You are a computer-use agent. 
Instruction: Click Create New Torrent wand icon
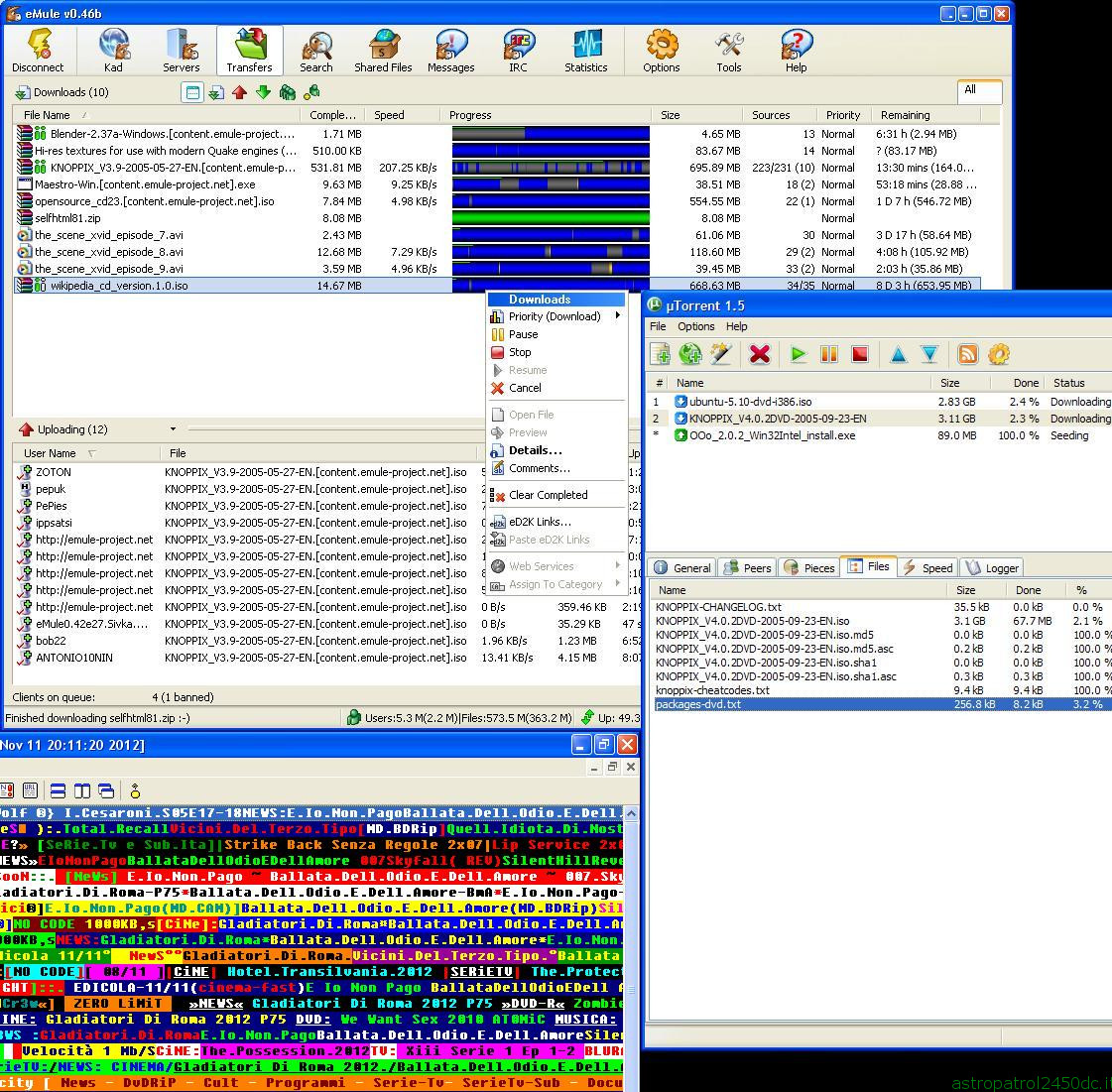[721, 354]
